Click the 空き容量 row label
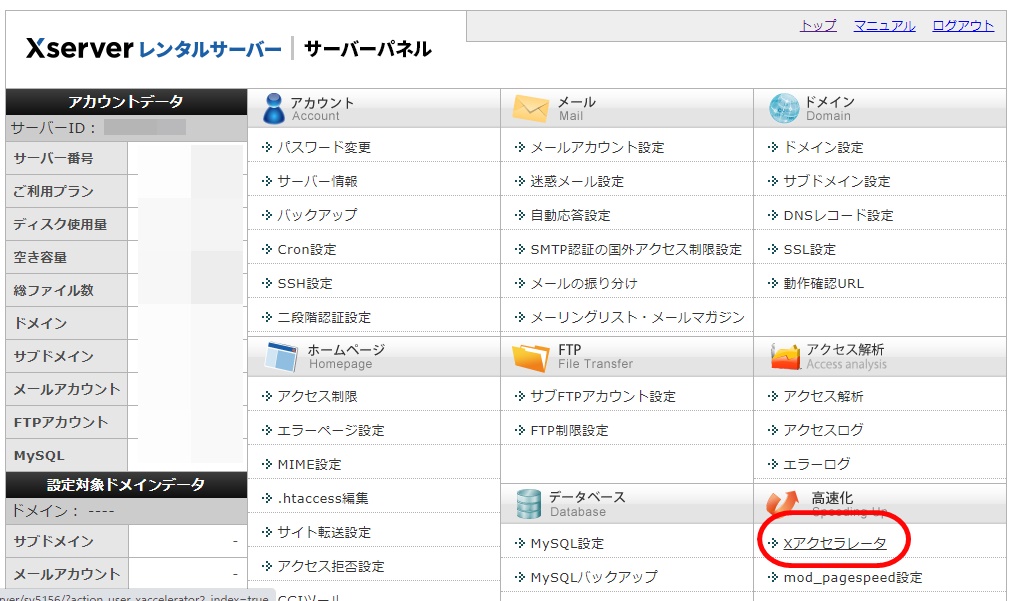 point(40,257)
